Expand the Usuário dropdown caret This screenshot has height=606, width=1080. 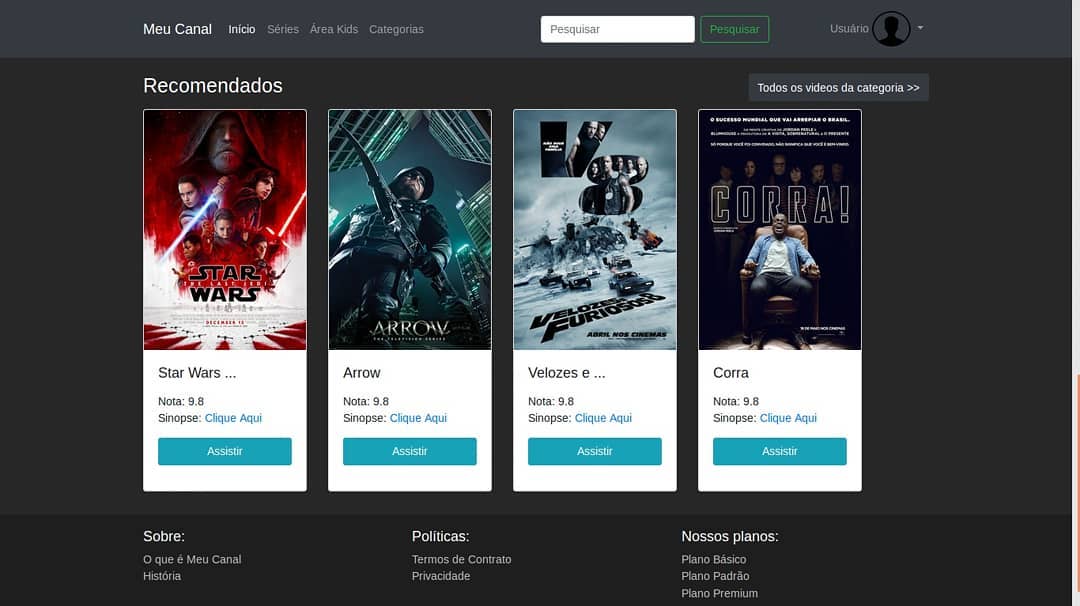920,28
